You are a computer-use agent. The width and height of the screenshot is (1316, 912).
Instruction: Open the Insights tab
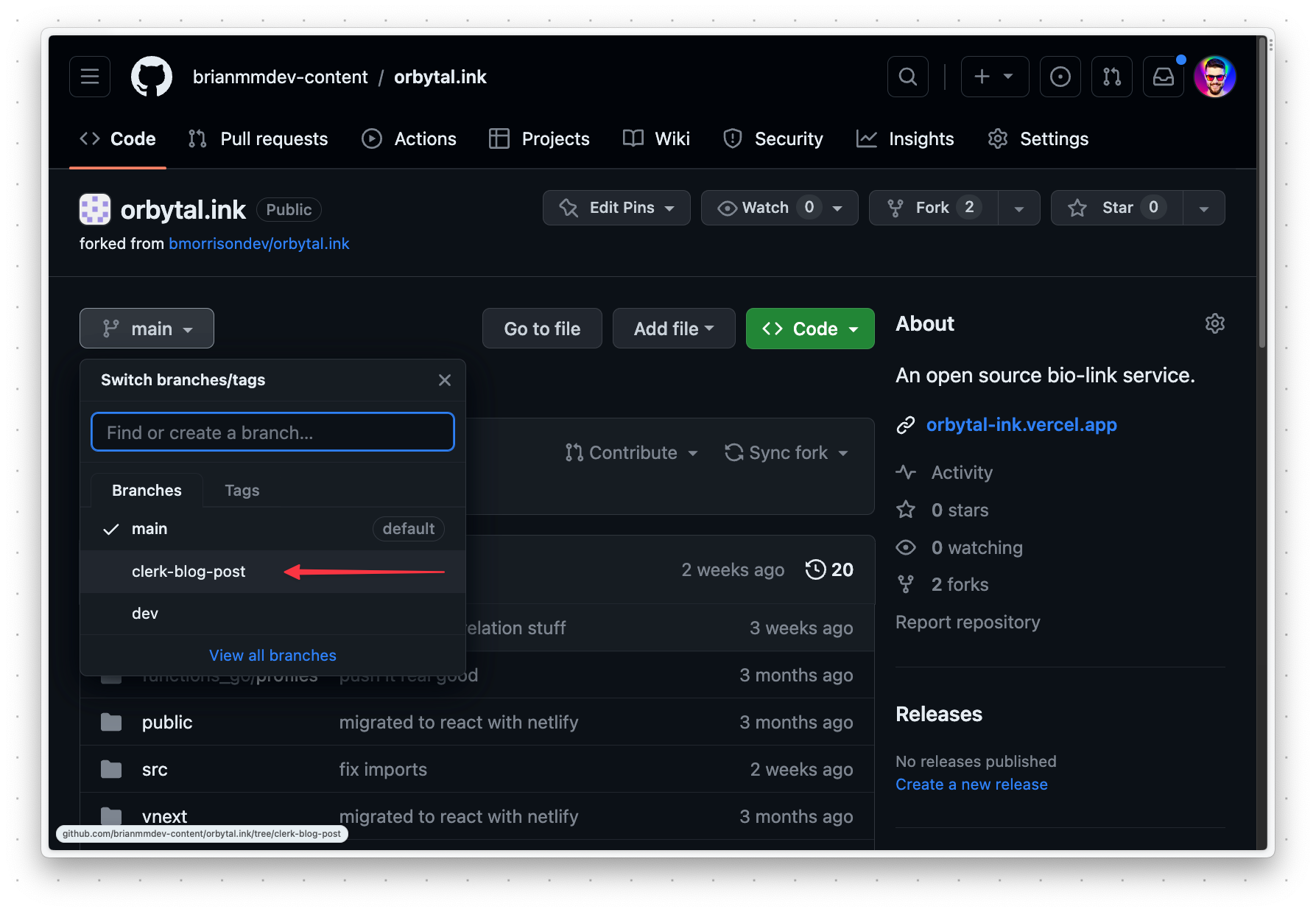[921, 138]
